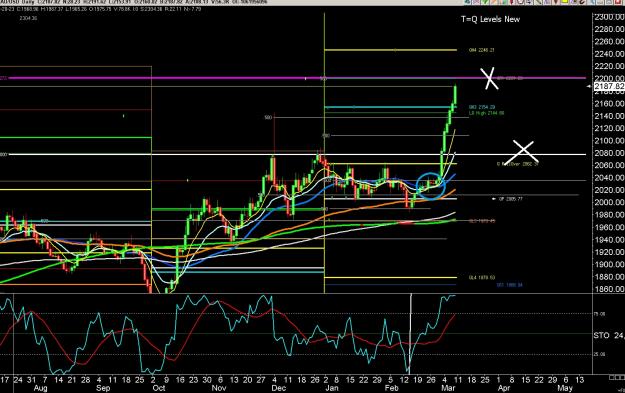
Task: Click the 1860.00 price axis label
Action: click(x=609, y=289)
